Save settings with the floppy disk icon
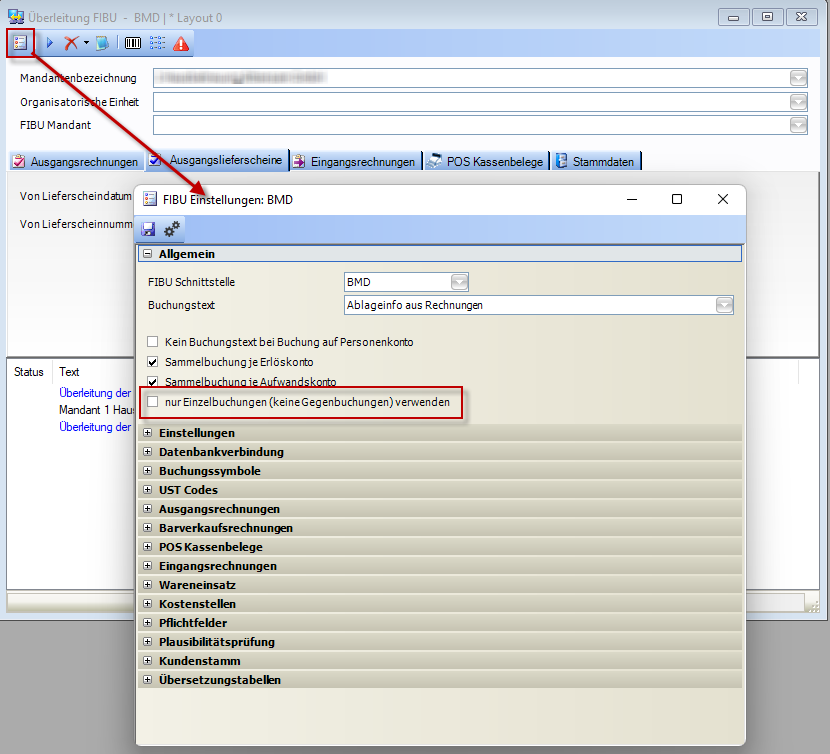Image resolution: width=830 pixels, height=754 pixels. (x=149, y=229)
